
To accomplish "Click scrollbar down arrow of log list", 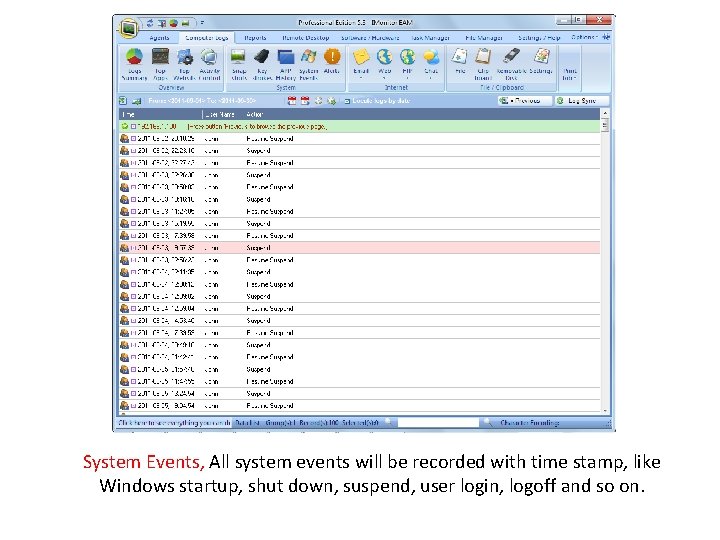I will 605,411.
